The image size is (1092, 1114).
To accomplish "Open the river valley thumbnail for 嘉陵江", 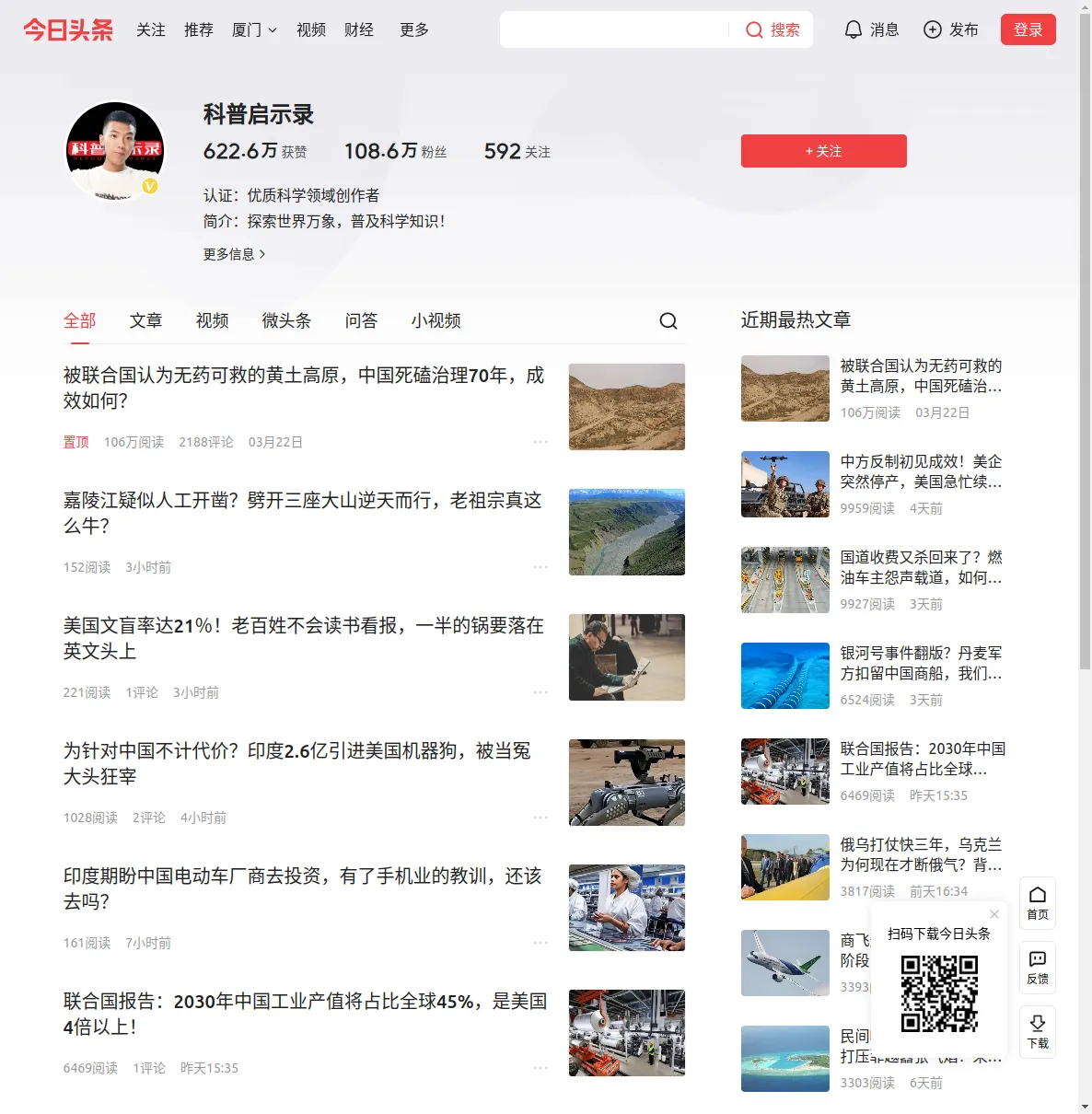I will pos(627,532).
